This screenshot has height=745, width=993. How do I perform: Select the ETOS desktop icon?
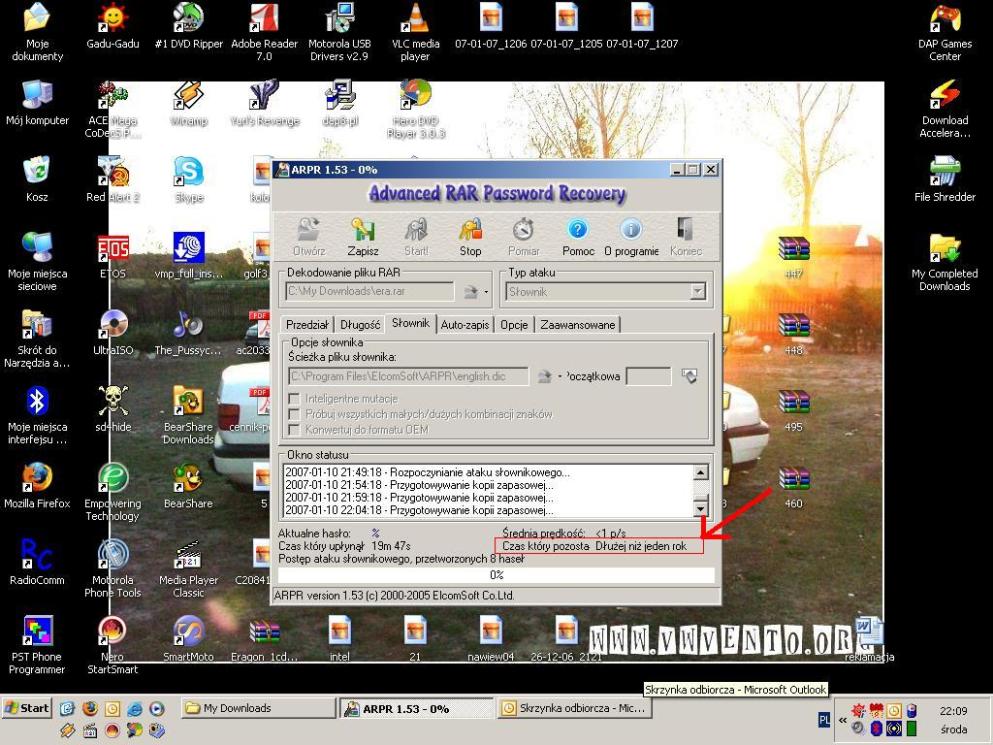pos(113,248)
